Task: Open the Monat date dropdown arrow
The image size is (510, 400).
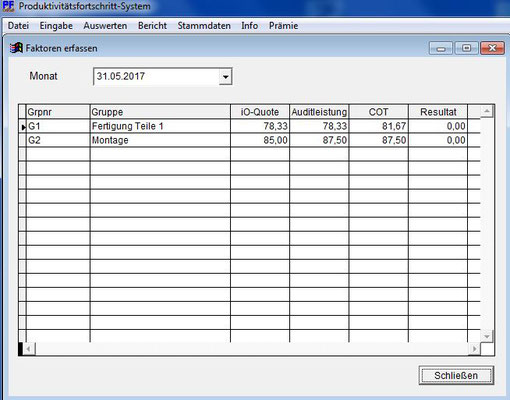Action: pyautogui.click(x=226, y=77)
